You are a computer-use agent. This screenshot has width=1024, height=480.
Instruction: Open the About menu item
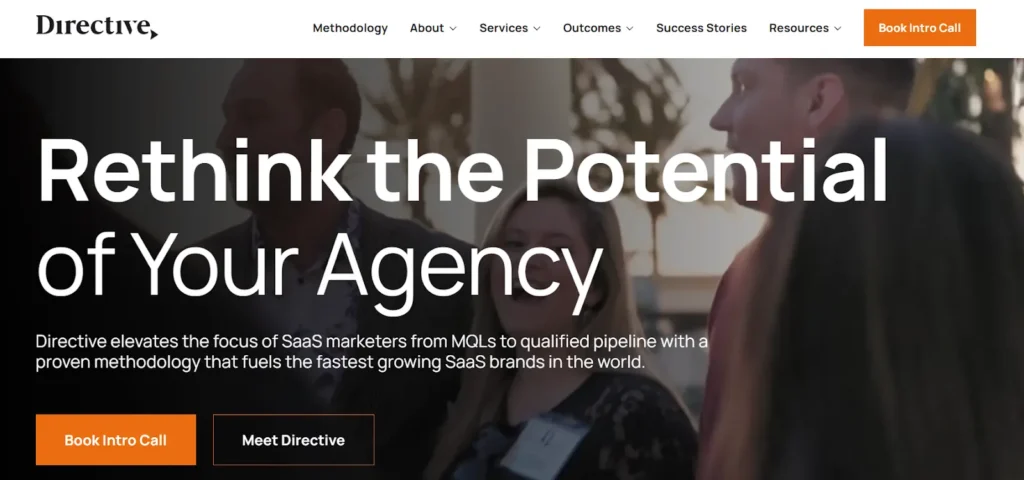pyautogui.click(x=427, y=28)
